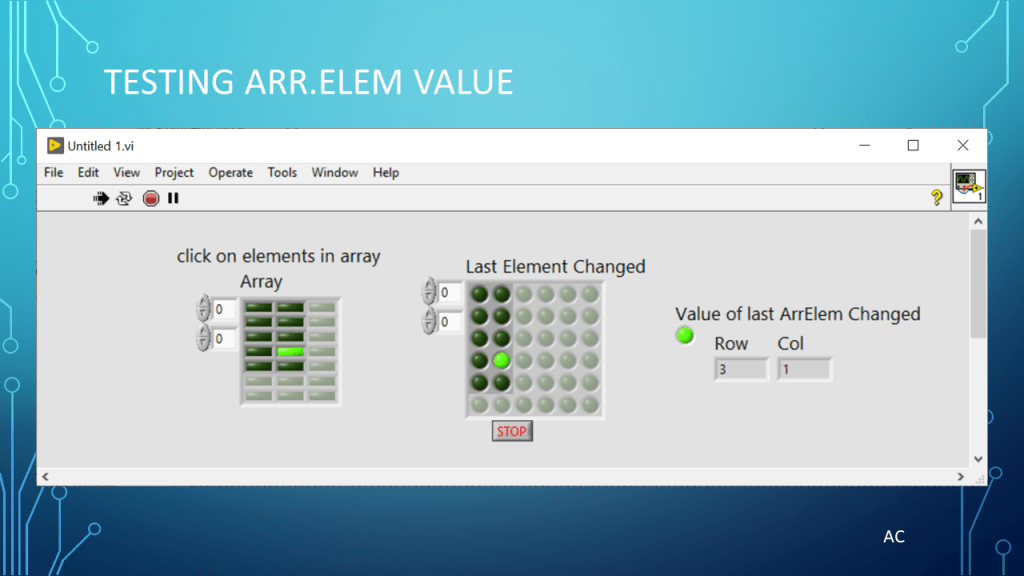Click the bright green LED in Last Element Changed
The width and height of the screenshot is (1024, 576).
click(x=502, y=360)
